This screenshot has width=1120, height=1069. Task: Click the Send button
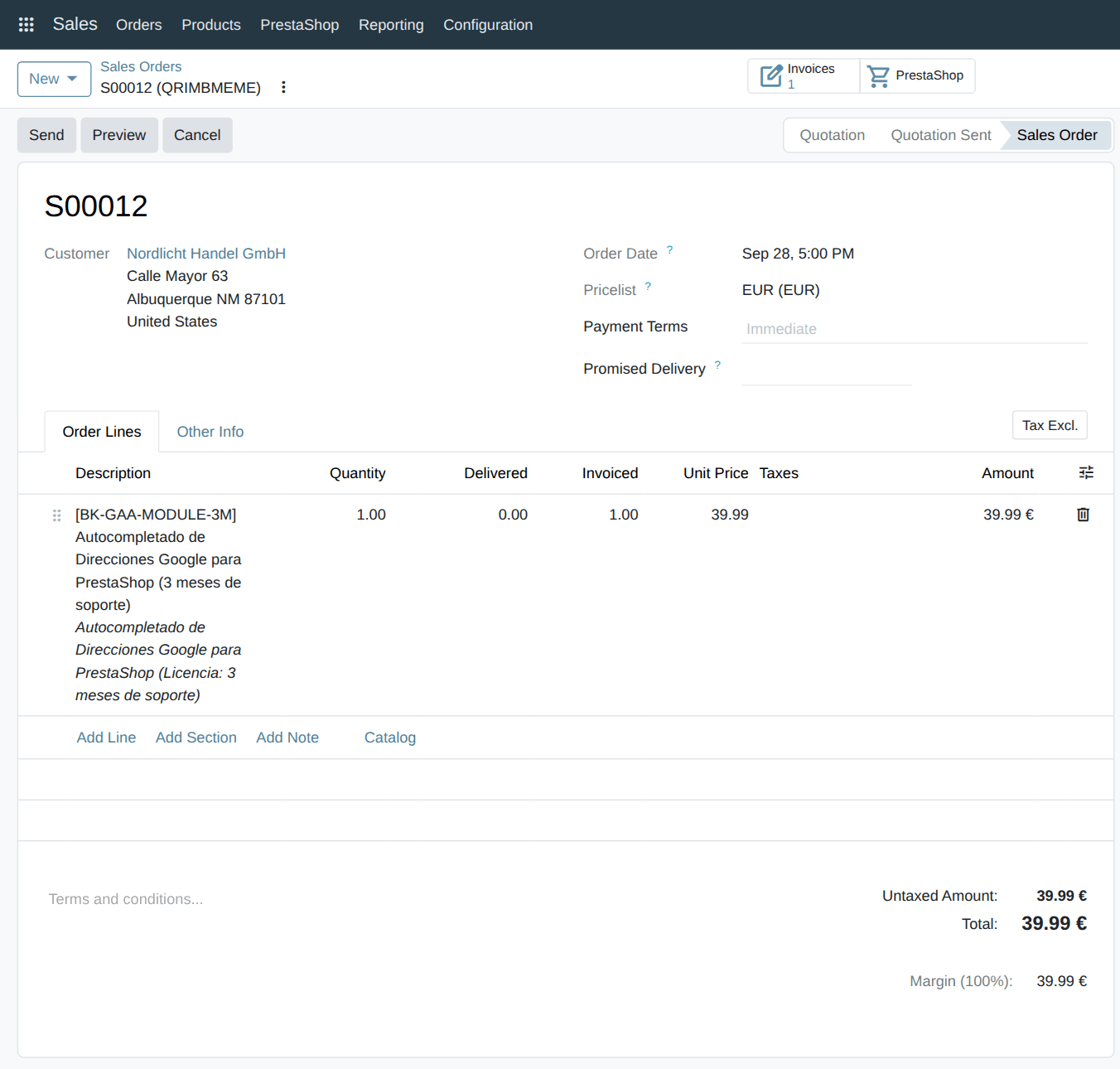coord(46,135)
